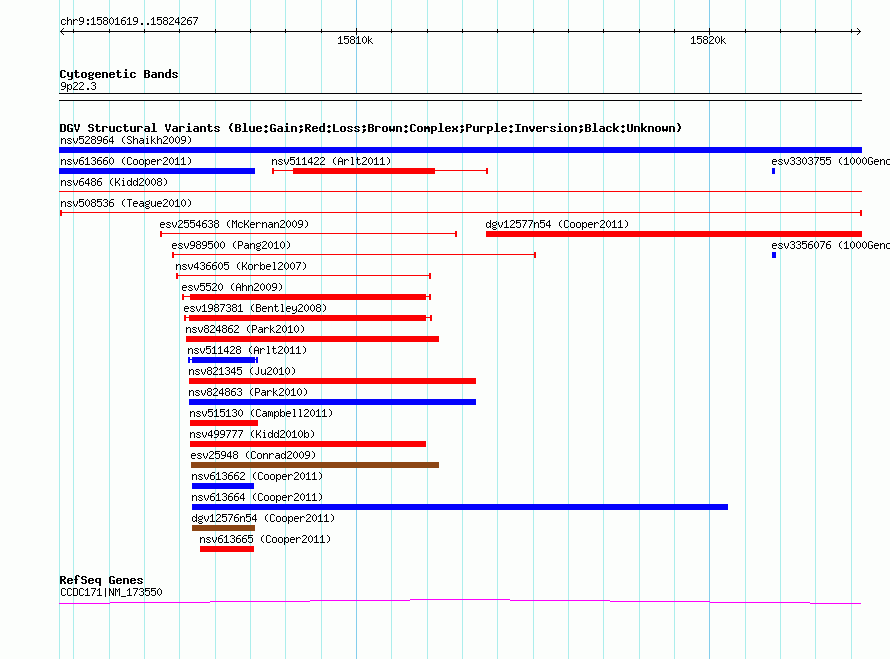890x659 pixels.
Task: Click the blue nsv528964 gain bar
Action: pos(460,150)
